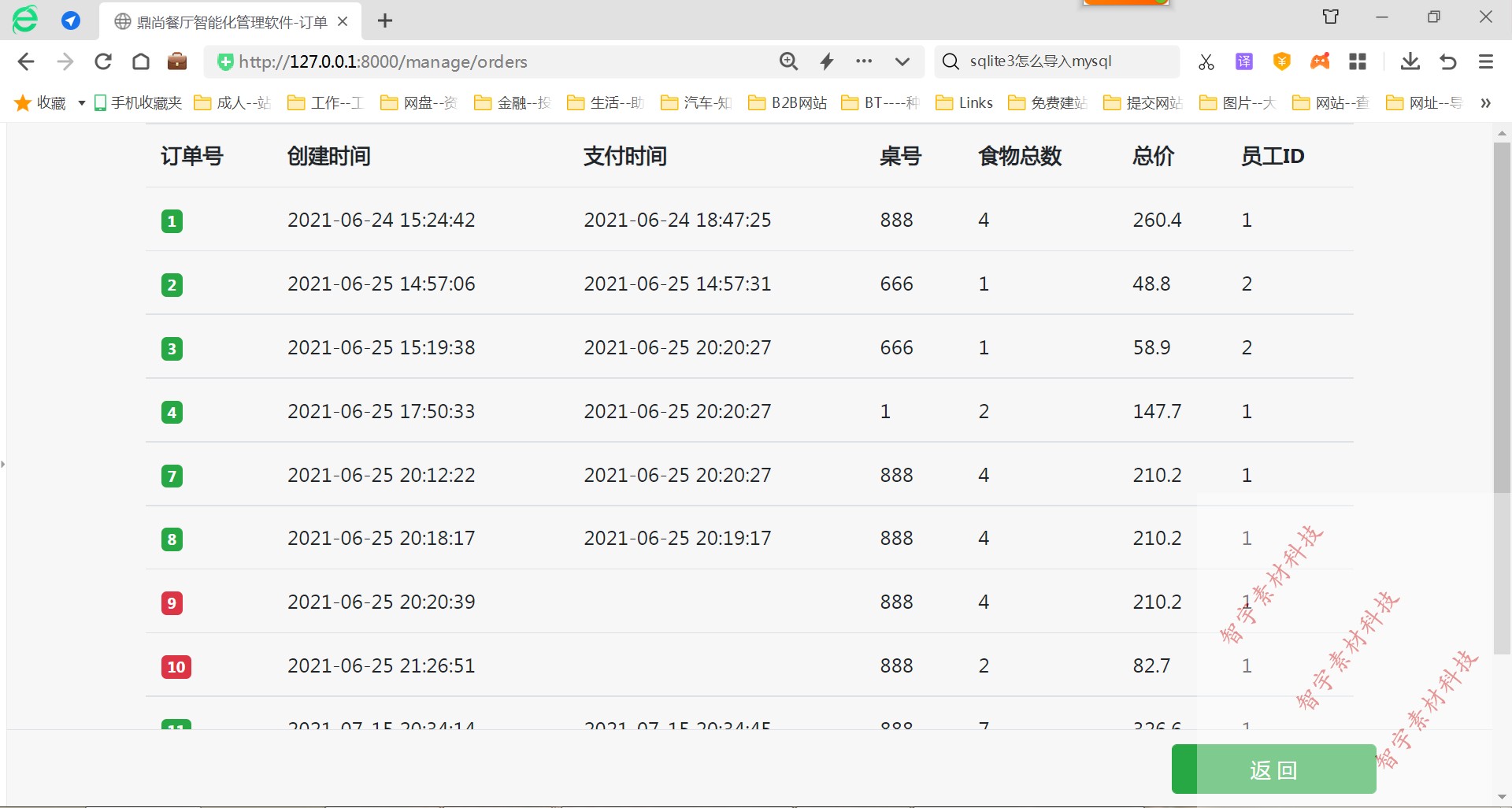Open the purple translate extension
This screenshot has width=1512, height=808.
point(1244,61)
